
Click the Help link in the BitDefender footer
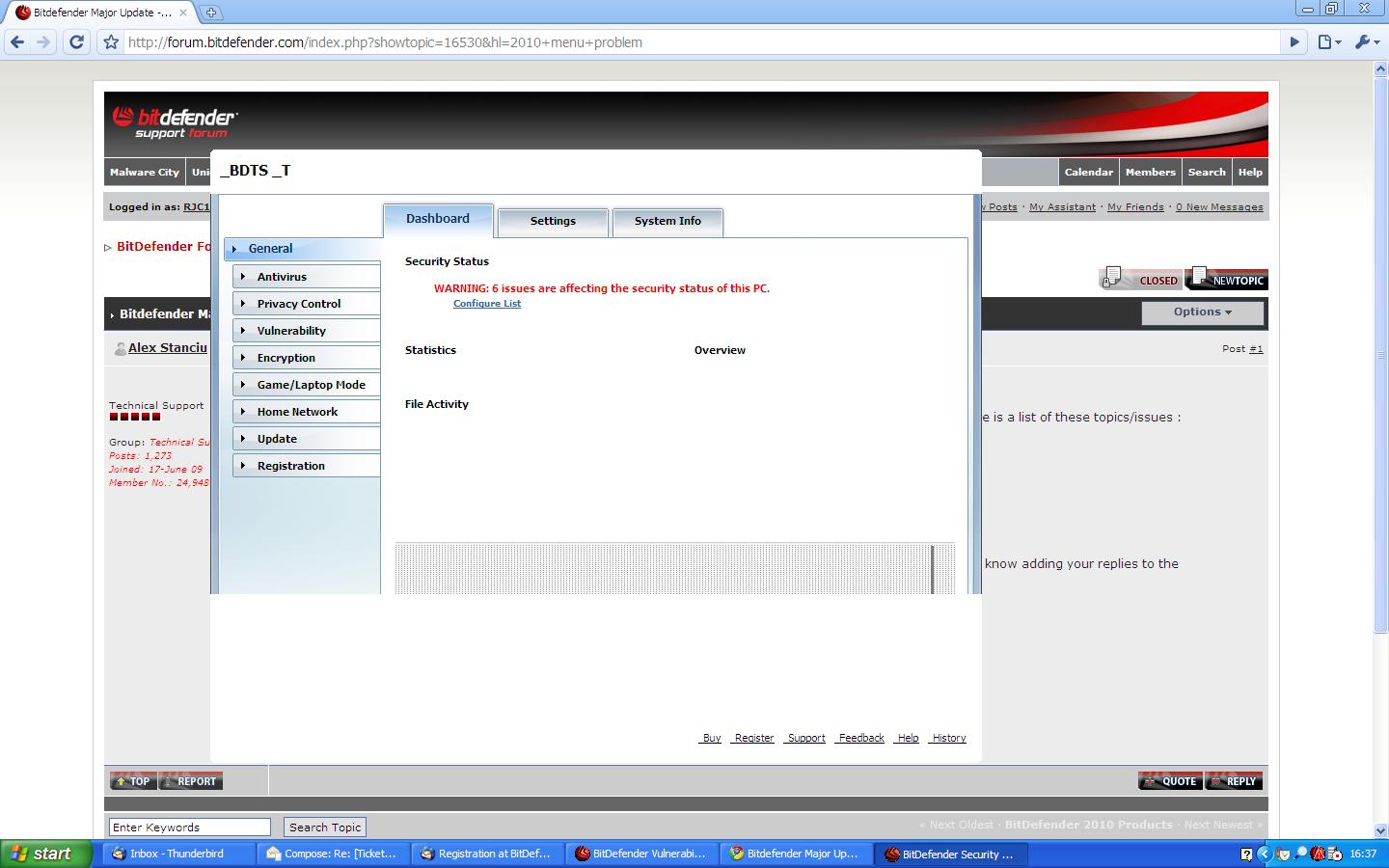[907, 738]
